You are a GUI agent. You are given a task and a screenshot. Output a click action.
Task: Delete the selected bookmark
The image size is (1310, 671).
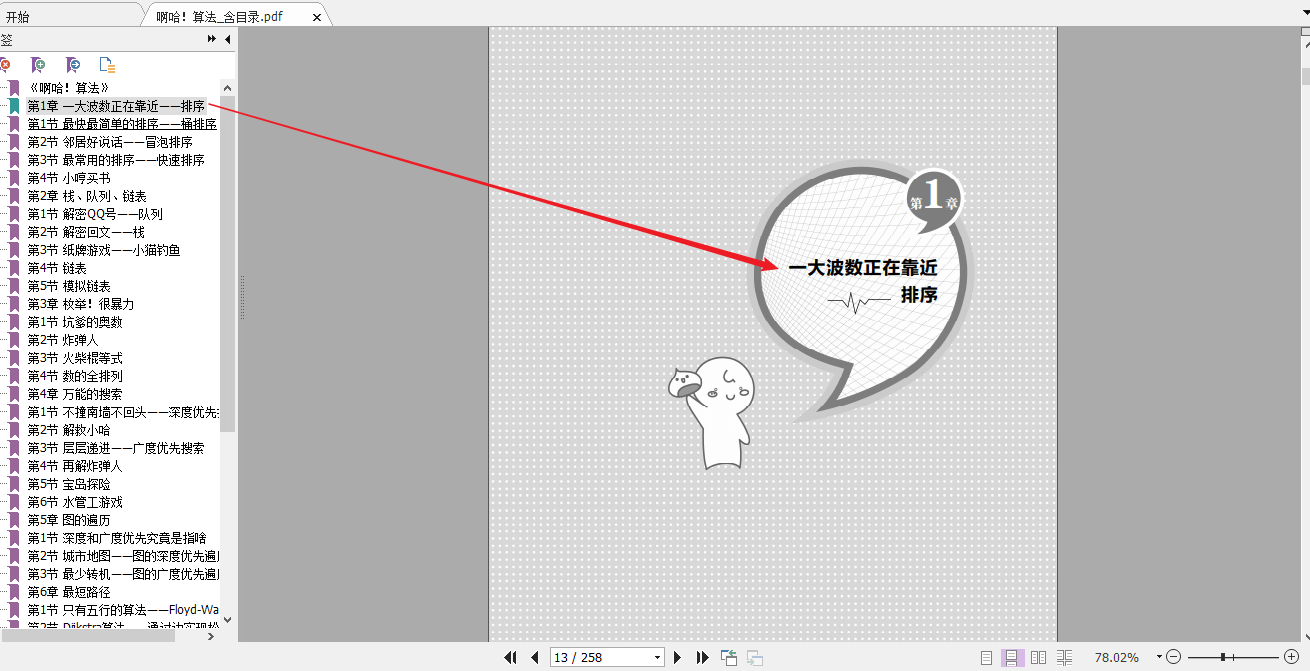(7, 65)
